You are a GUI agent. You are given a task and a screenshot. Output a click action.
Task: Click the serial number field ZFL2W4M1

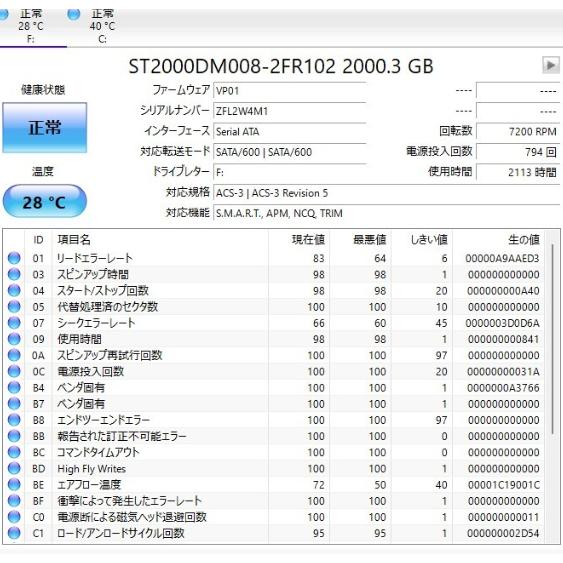(289, 111)
